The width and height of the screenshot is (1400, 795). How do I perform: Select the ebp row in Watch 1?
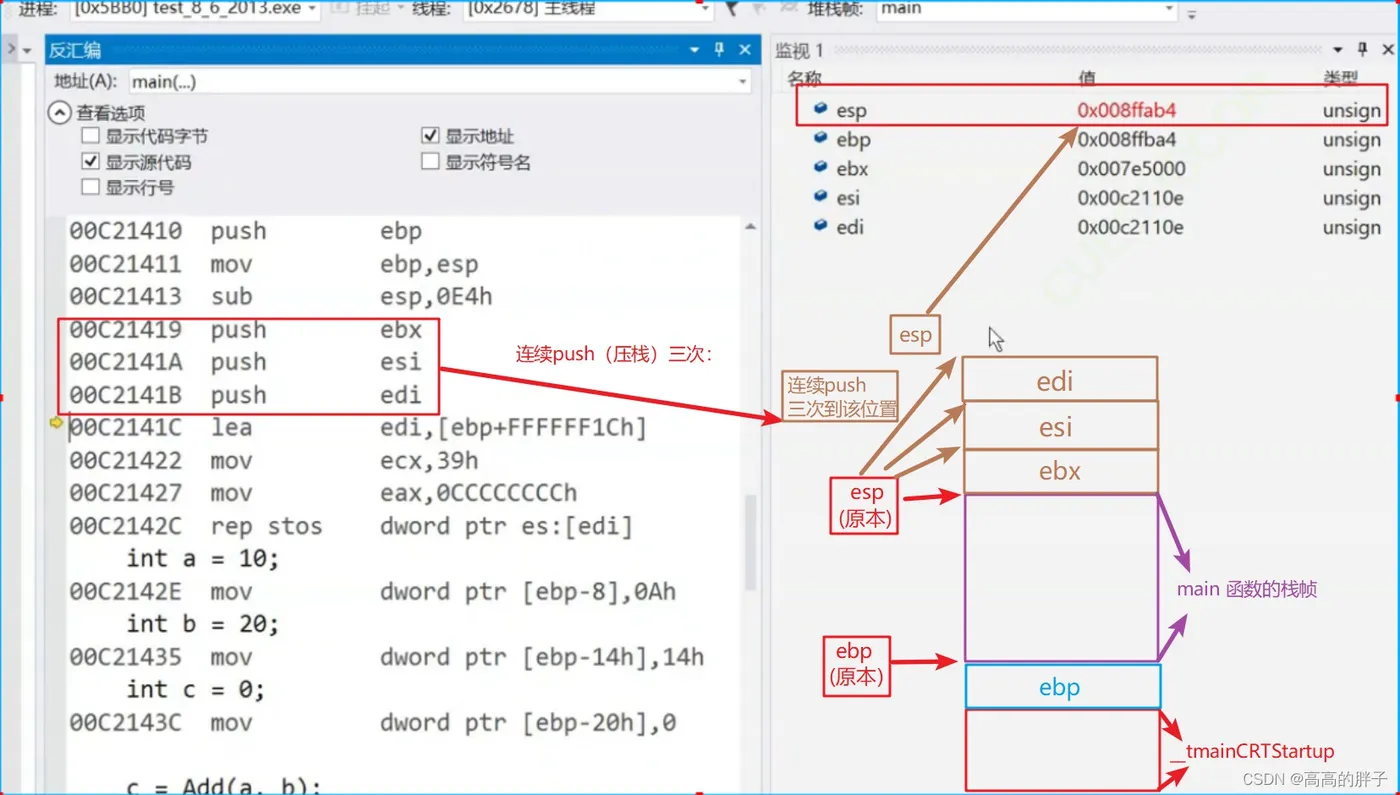coord(1090,140)
